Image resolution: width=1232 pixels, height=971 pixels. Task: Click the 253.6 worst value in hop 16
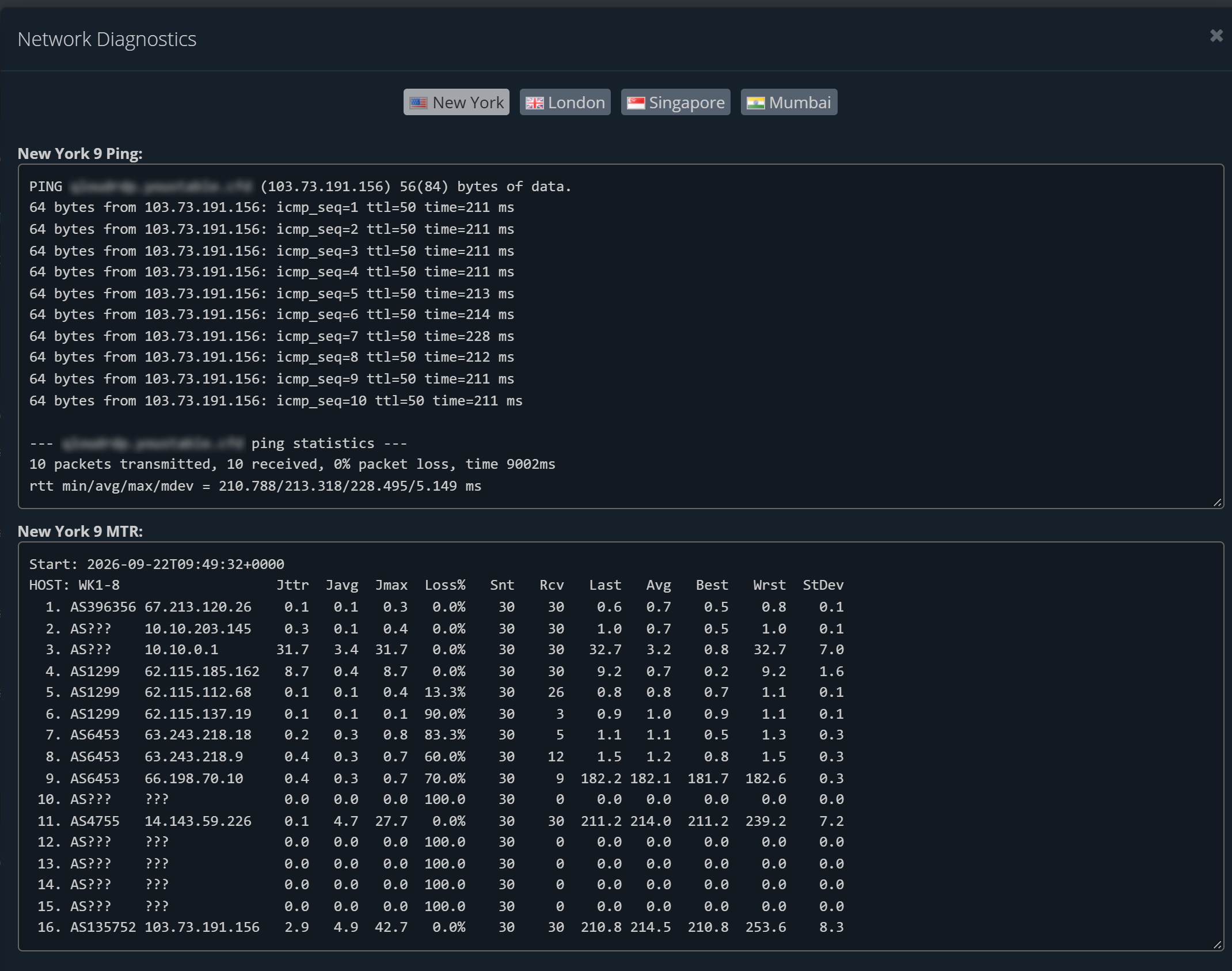[766, 927]
